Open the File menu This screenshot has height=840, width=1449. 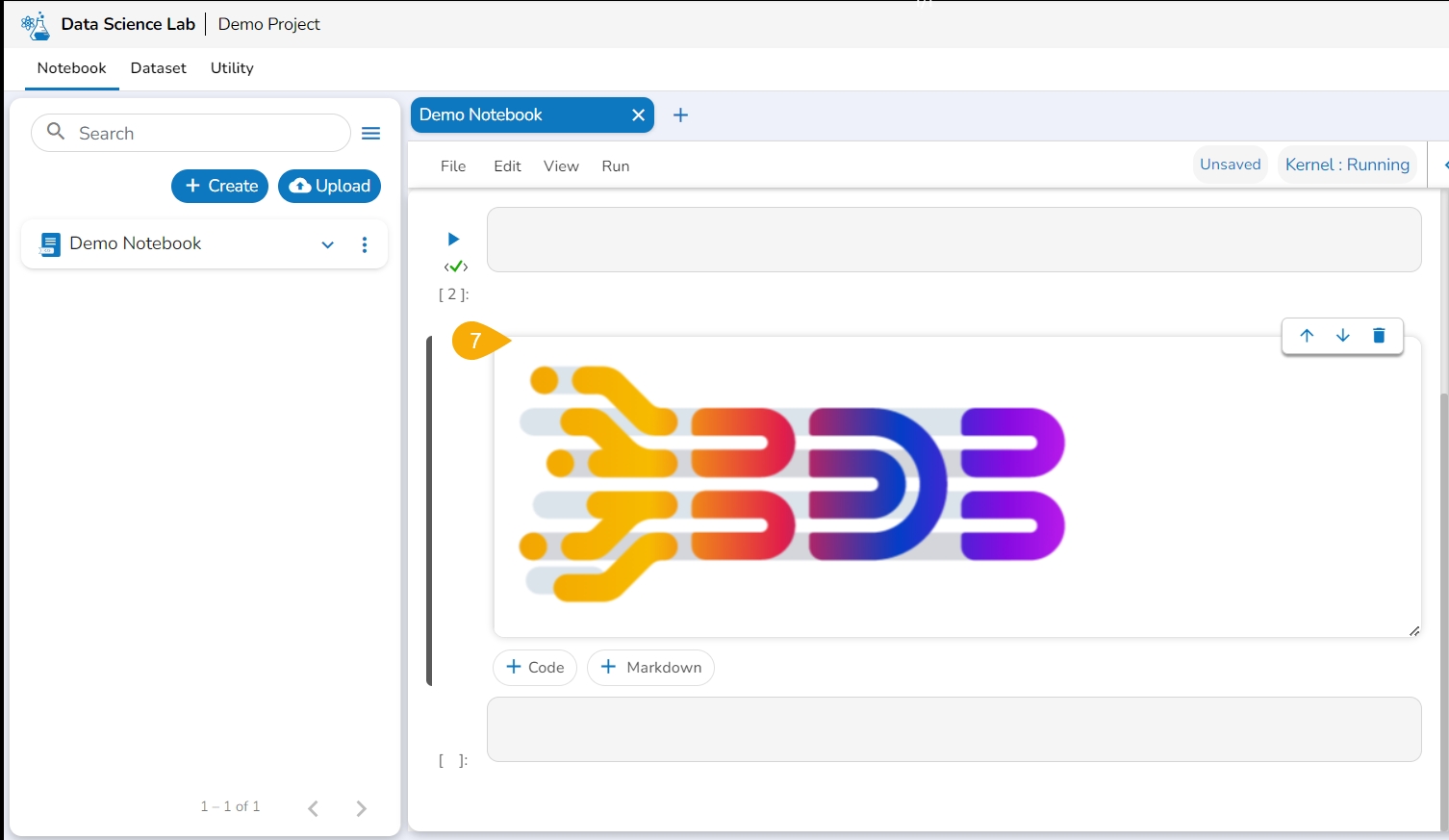click(453, 166)
